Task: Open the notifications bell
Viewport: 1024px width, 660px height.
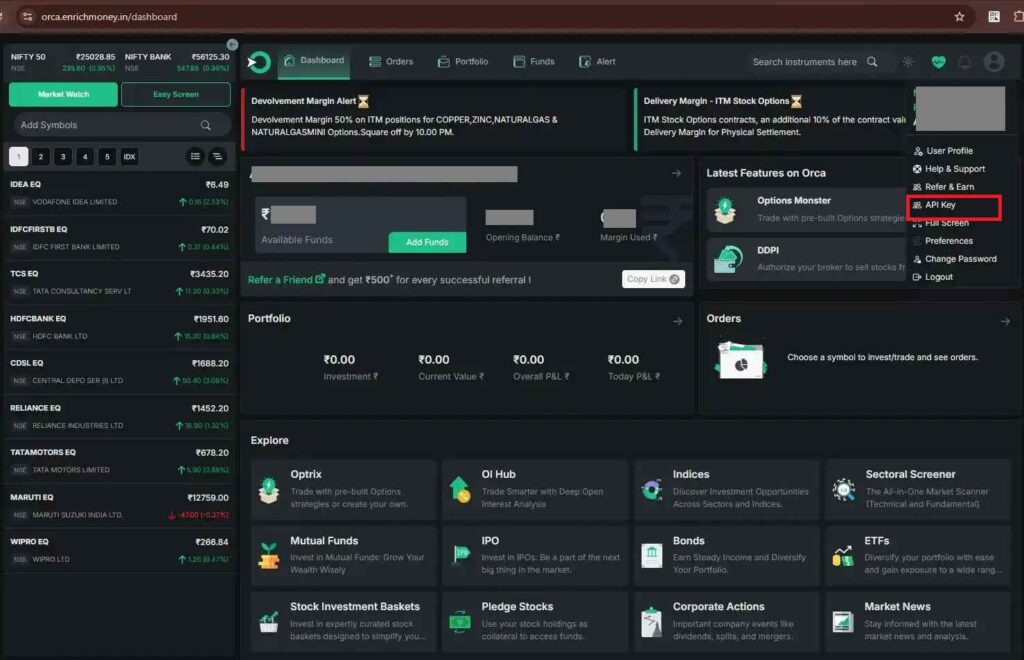Action: [965, 62]
